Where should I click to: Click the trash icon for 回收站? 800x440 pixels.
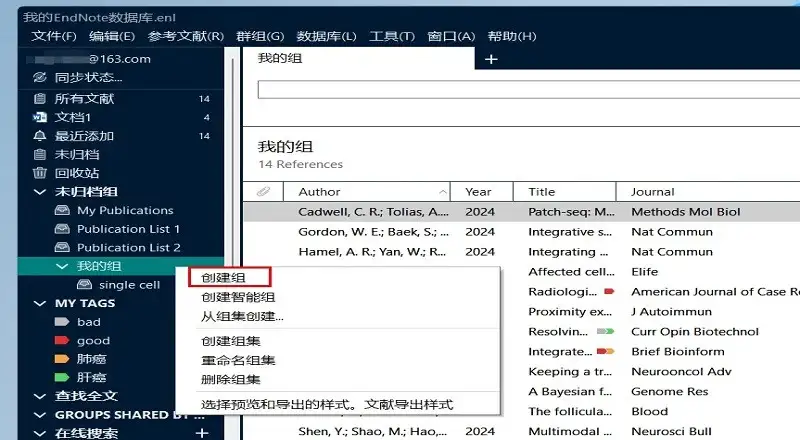pos(40,173)
